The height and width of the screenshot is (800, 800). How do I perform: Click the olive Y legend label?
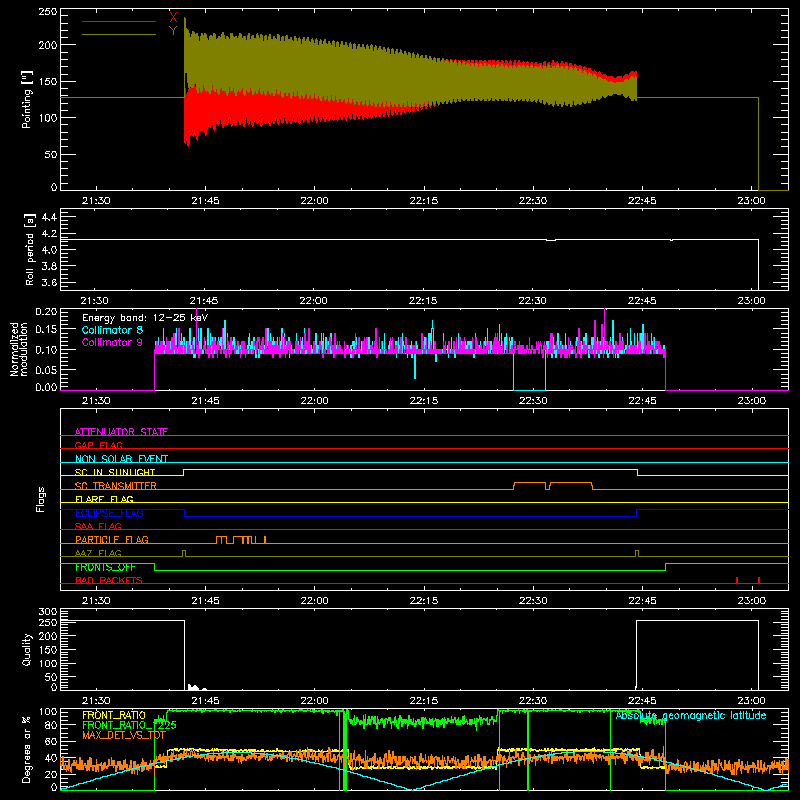click(x=173, y=31)
